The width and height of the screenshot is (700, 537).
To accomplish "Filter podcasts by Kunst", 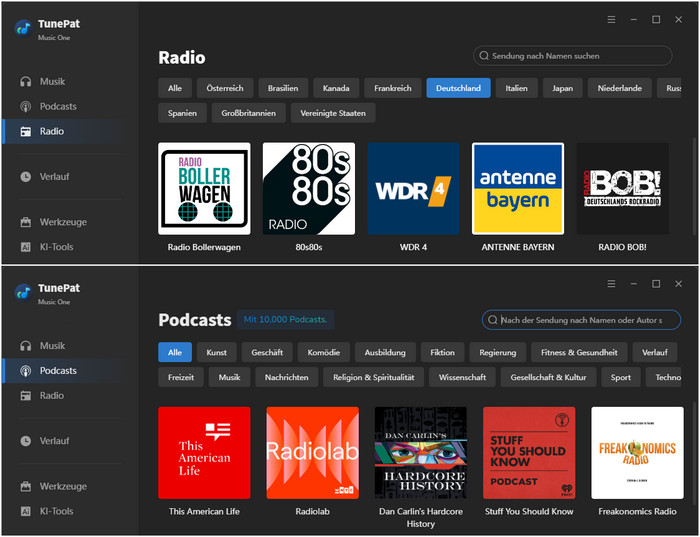I will click(217, 352).
